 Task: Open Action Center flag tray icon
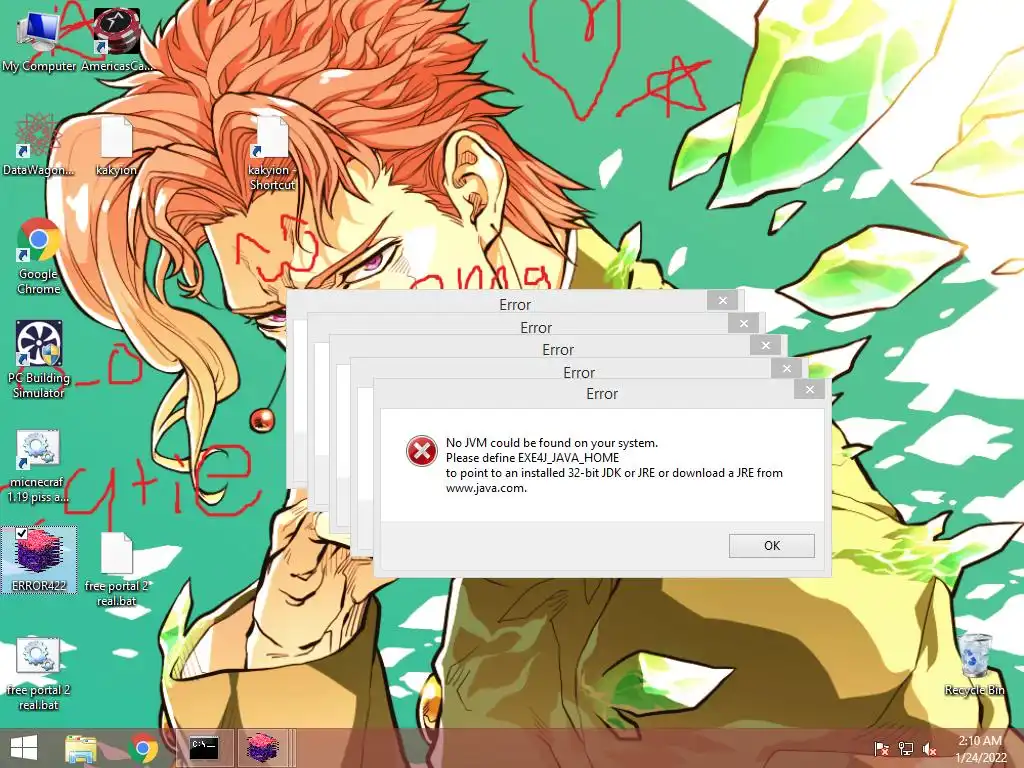(882, 748)
